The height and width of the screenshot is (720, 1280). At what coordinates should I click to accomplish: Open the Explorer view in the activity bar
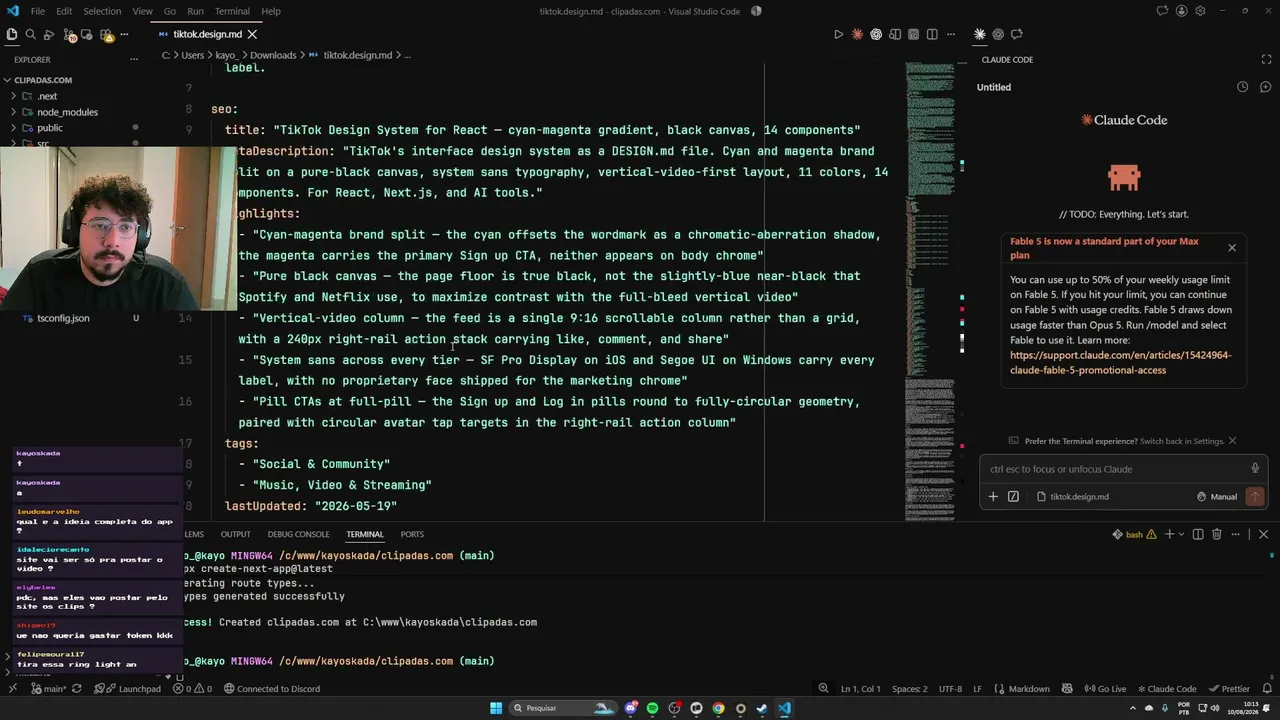click(x=11, y=34)
